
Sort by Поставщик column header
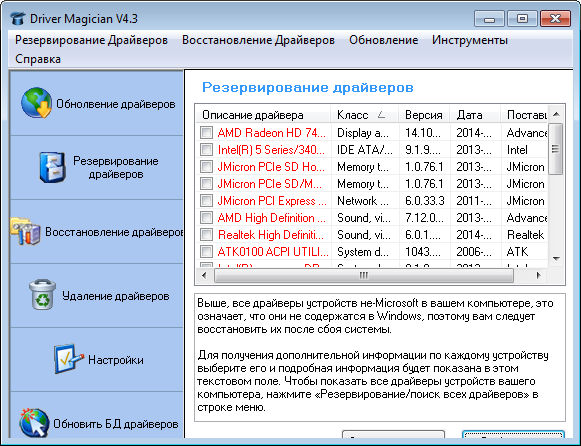pos(524,115)
